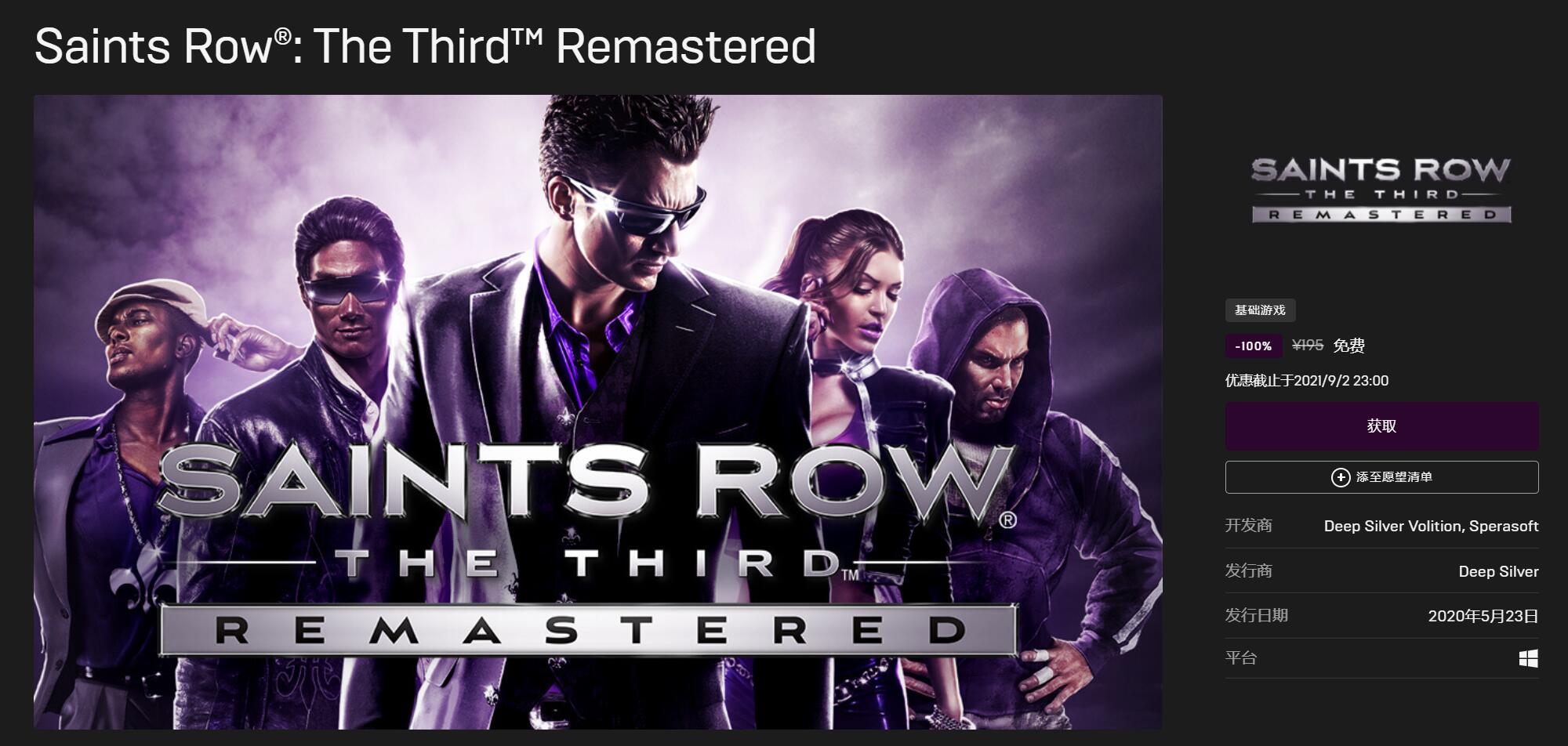This screenshot has width=1568, height=746.
Task: Click the -100% discount badge
Action: coord(1254,346)
